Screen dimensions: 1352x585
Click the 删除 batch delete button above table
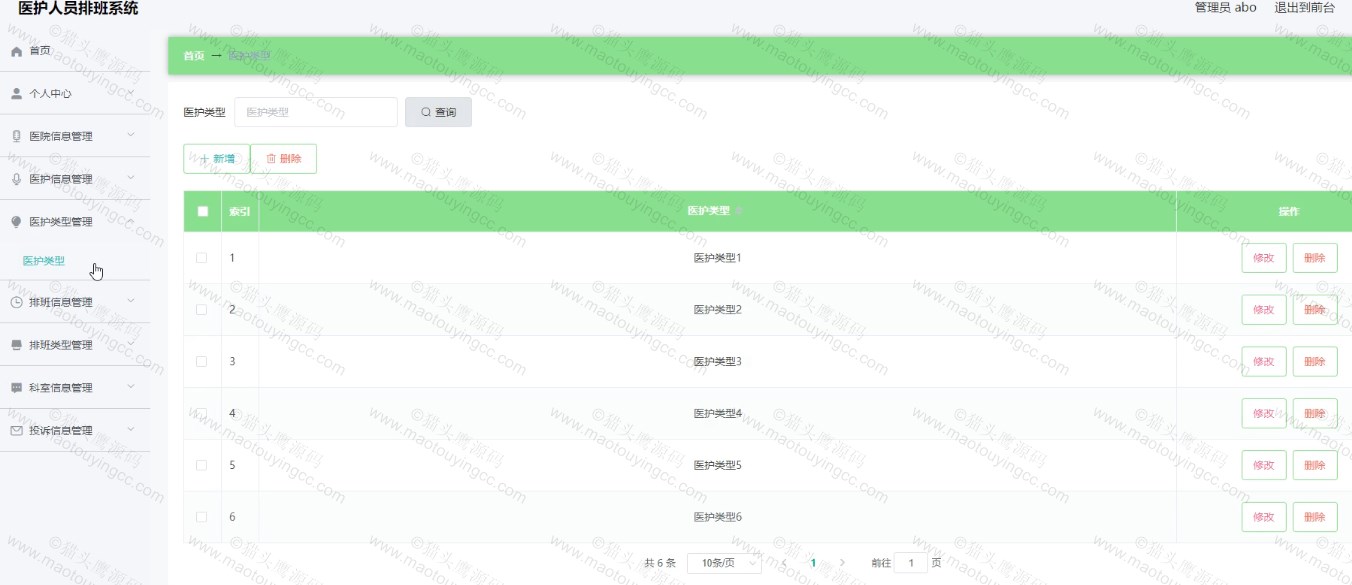click(x=283, y=159)
